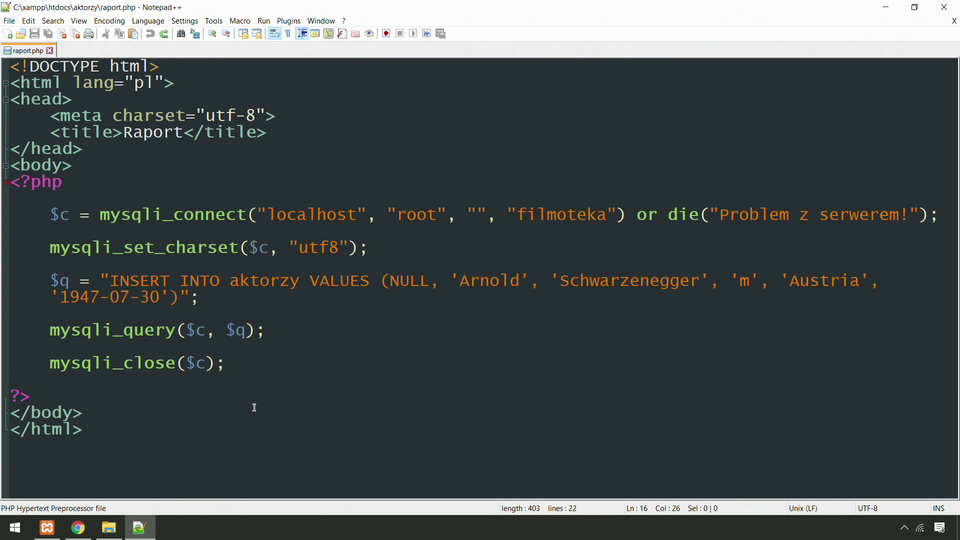Click the New file toolbar icon
The width and height of the screenshot is (960, 540).
coord(9,34)
